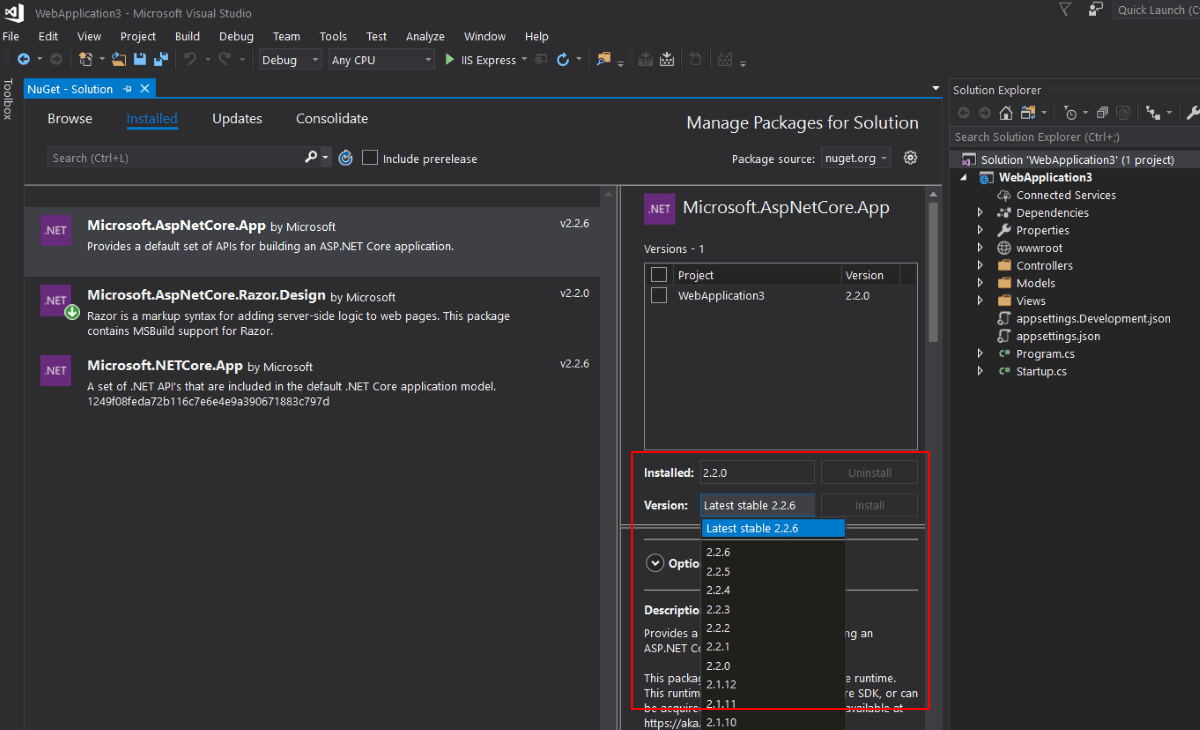Start debugging with green IIS Express play icon
Image resolution: width=1200 pixels, height=730 pixels.
click(x=450, y=60)
